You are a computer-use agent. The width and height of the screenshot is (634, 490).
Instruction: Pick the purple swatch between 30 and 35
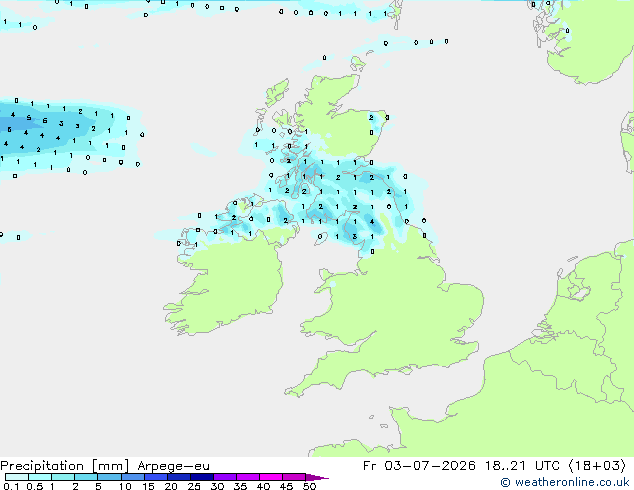(225, 477)
